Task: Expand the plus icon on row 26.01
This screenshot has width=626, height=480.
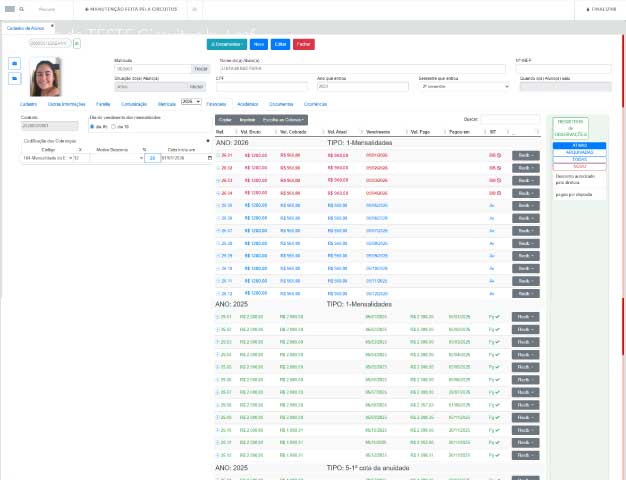Action: pyautogui.click(x=218, y=155)
